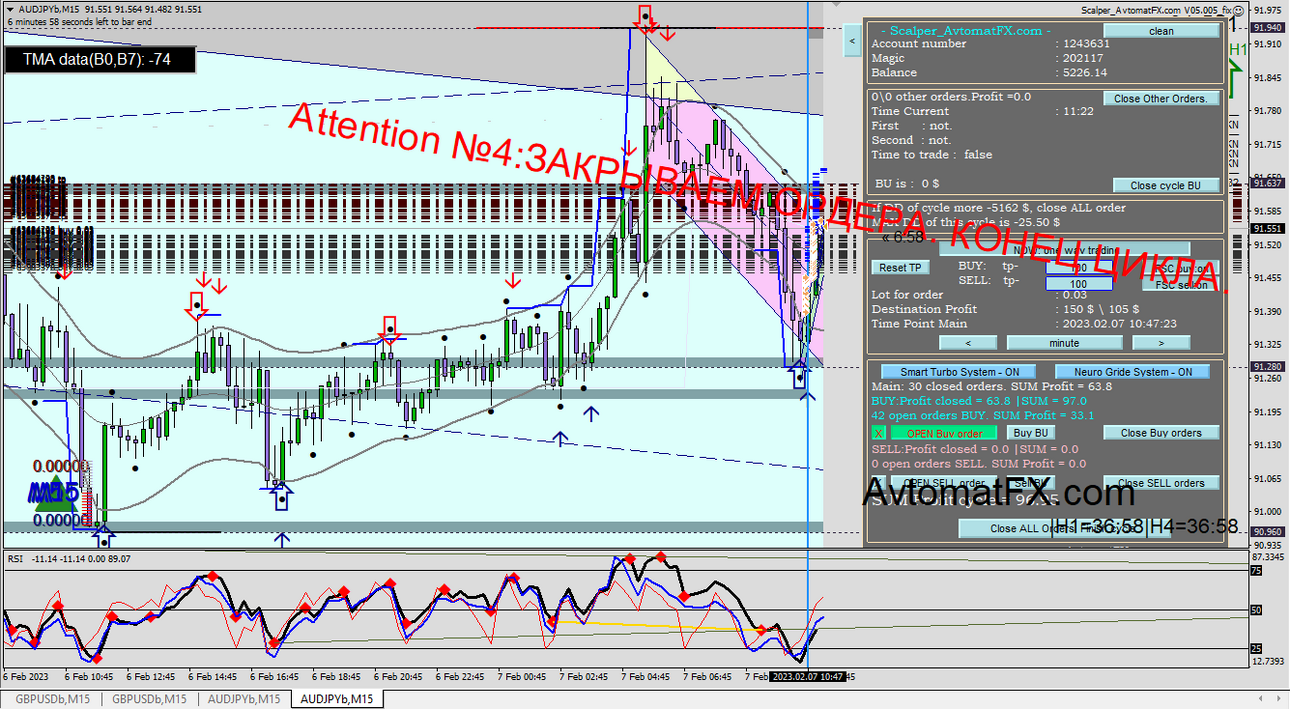1290x709 pixels.
Task: Click the expert advisor smiley face icon
Action: click(x=1238, y=9)
